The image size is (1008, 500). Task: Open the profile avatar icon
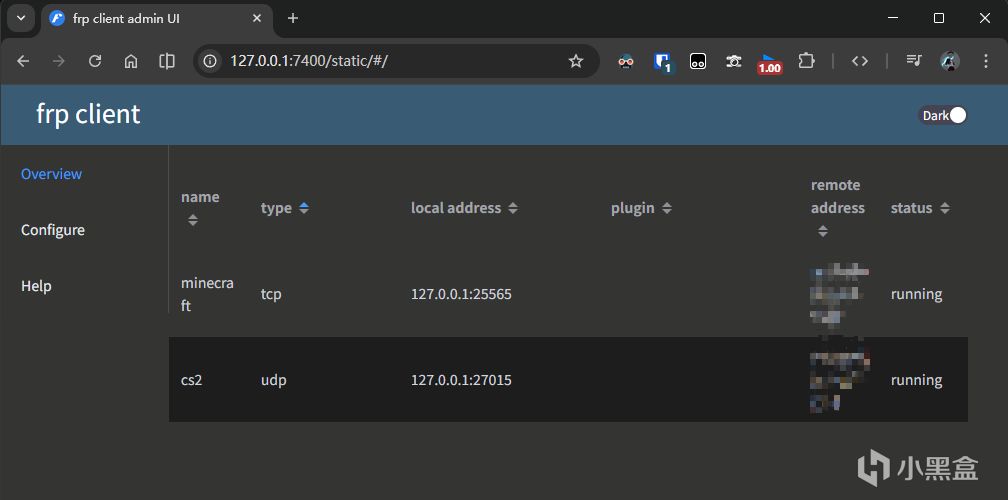coord(950,61)
